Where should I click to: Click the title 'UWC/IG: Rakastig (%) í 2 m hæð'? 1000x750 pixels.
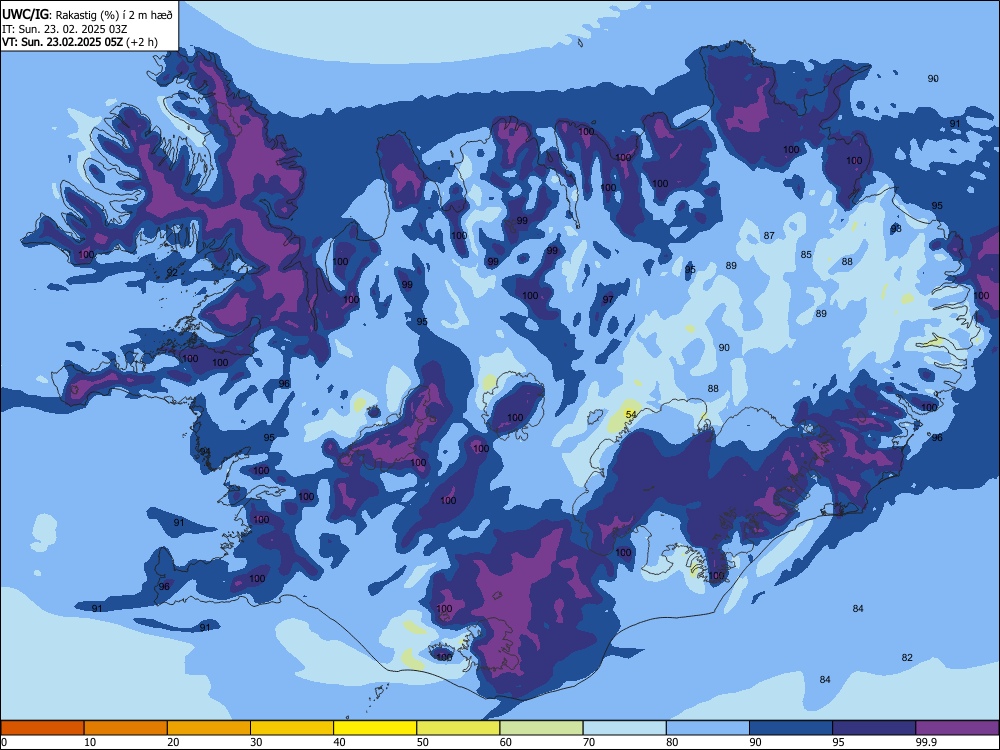click(87, 14)
